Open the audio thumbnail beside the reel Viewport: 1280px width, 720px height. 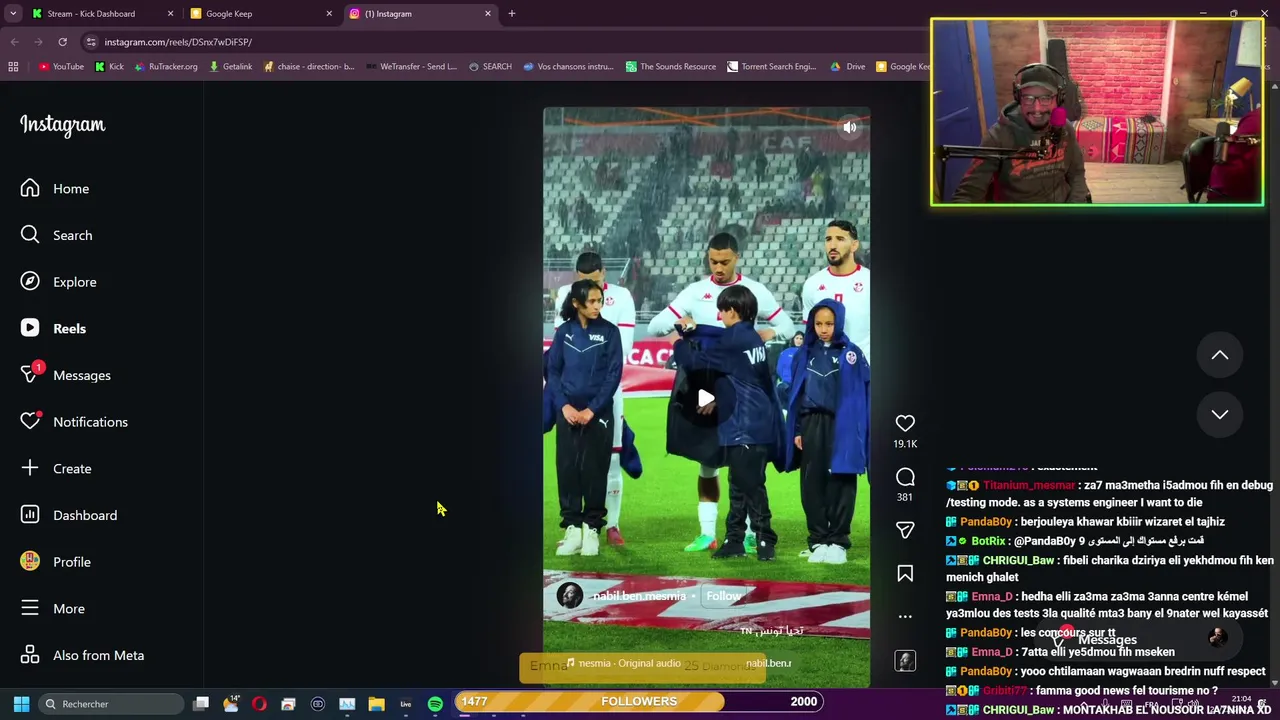coord(905,661)
